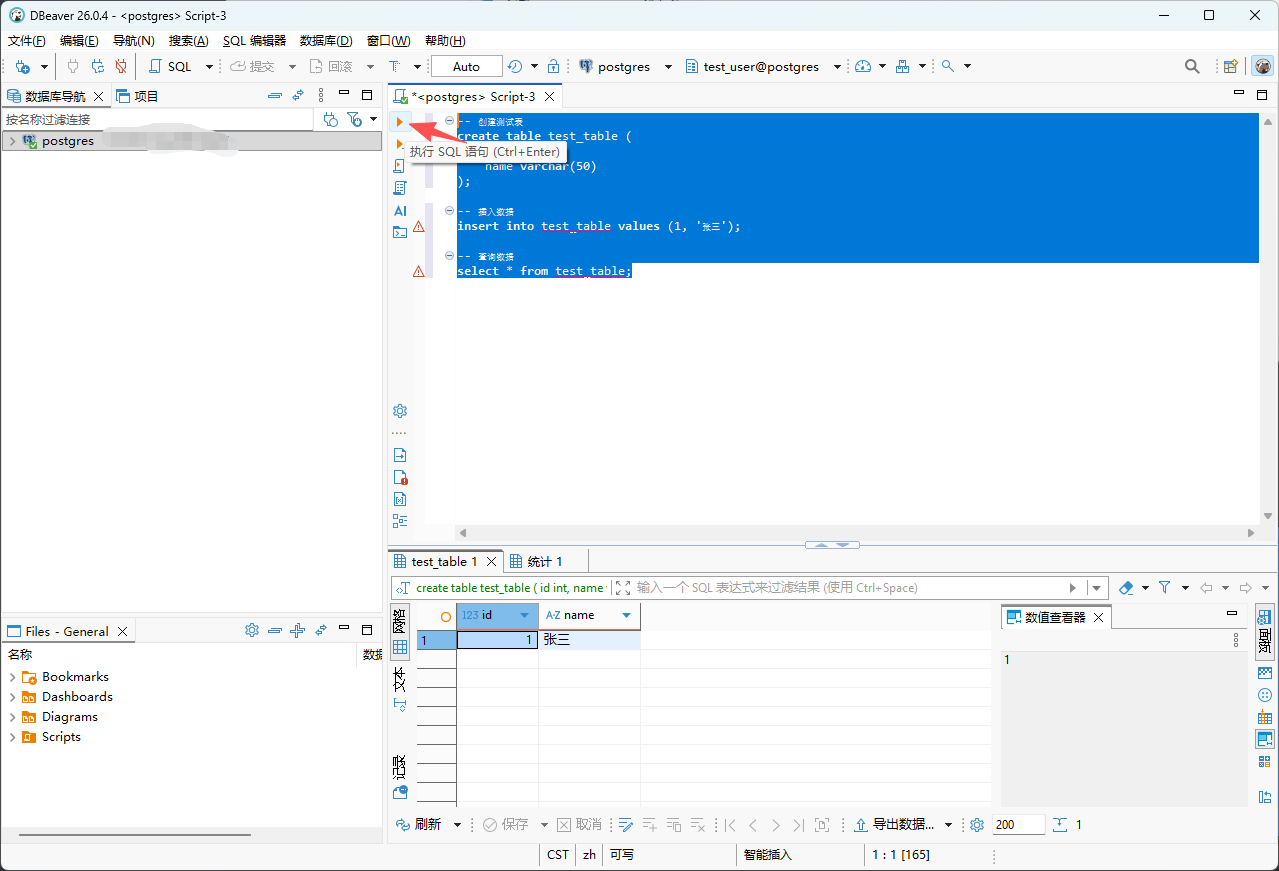Open the editor settings gear in left gutter
Screen dimensions: 1279x871
point(400,411)
